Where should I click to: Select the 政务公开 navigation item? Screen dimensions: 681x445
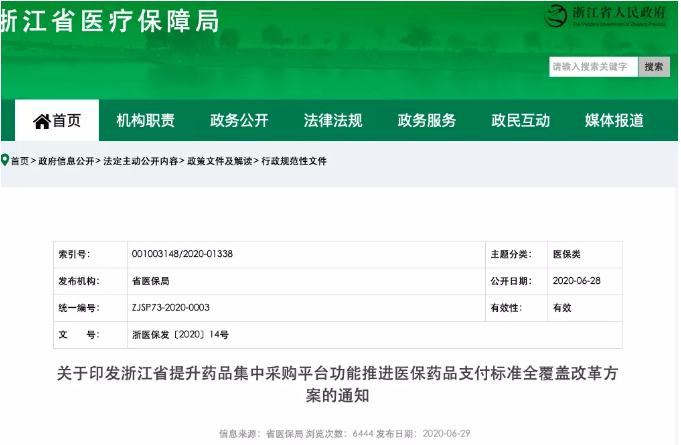coord(239,121)
